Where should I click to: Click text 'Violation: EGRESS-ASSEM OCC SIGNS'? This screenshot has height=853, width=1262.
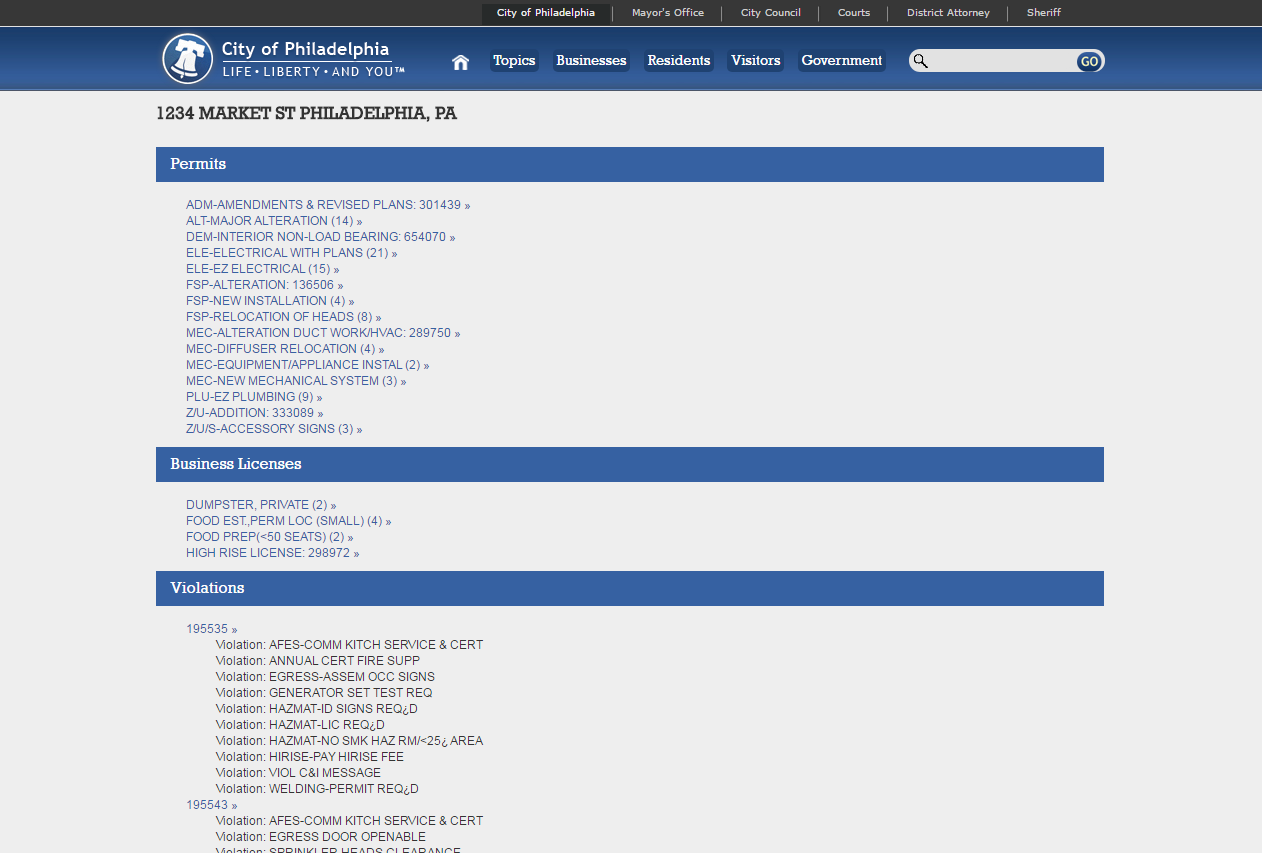(x=325, y=677)
